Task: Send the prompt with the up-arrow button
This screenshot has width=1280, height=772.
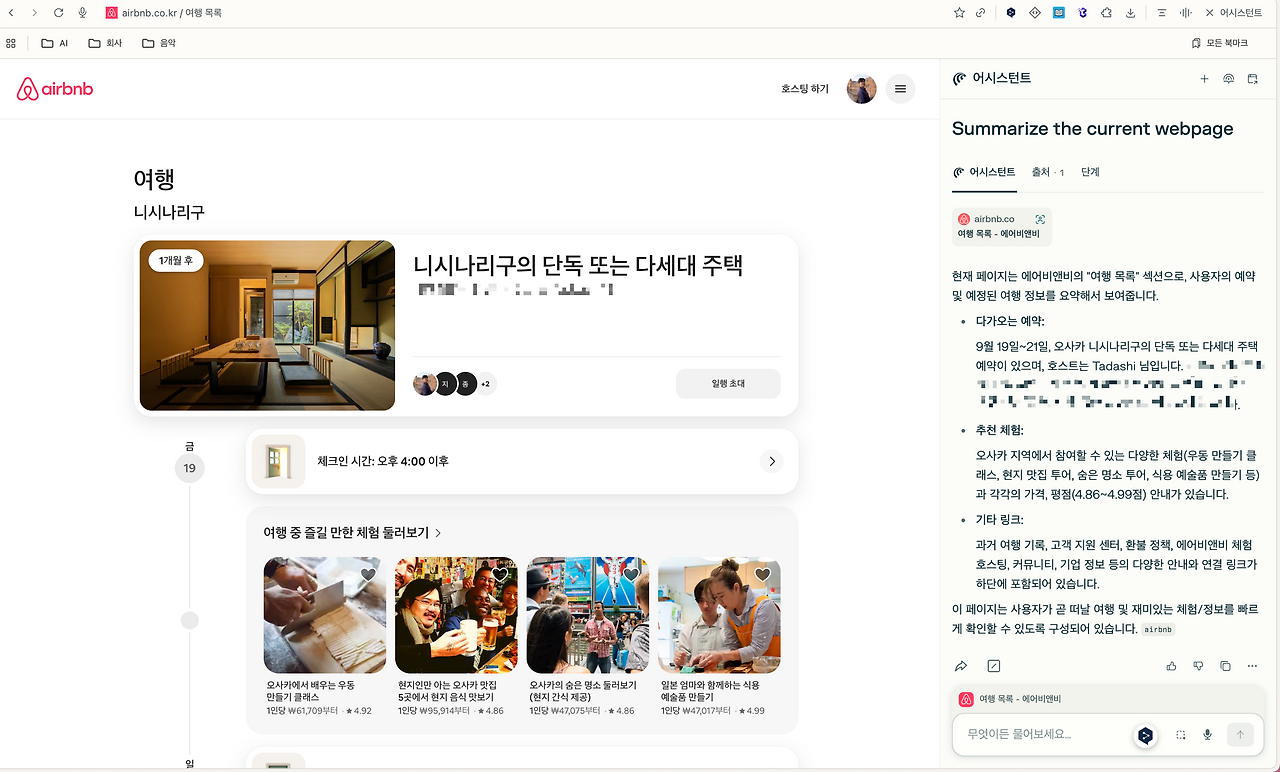Action: click(x=1240, y=735)
